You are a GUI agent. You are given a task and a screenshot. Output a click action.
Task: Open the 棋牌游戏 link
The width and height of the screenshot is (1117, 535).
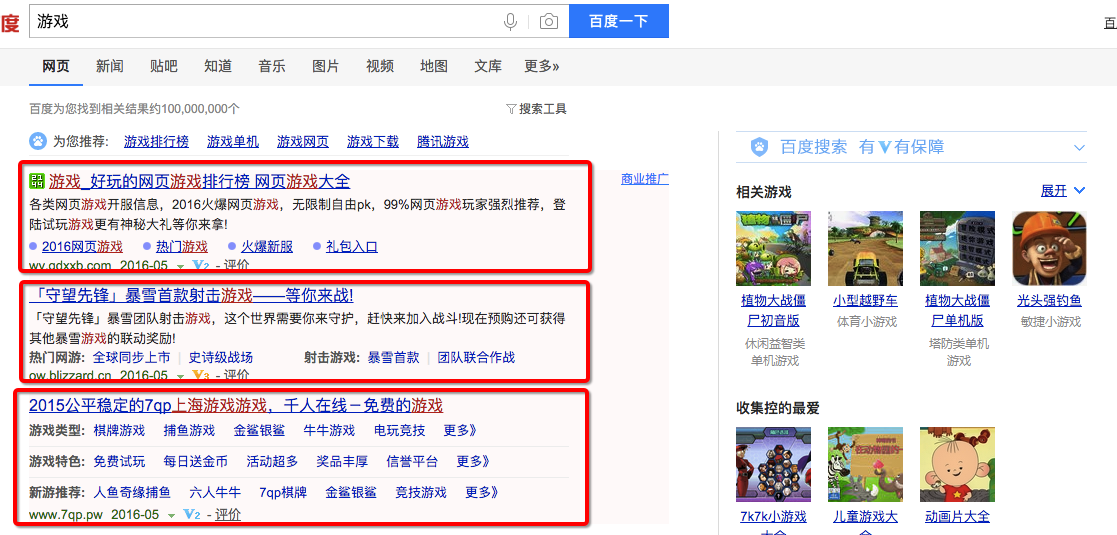pyautogui.click(x=119, y=430)
